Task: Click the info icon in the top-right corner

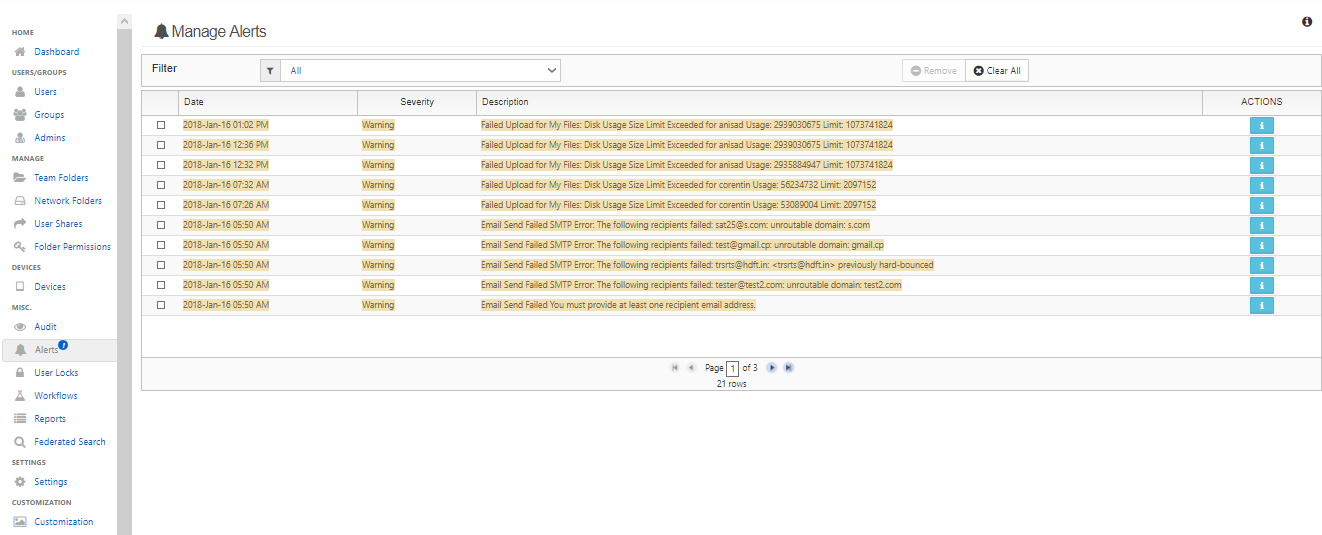Action: pyautogui.click(x=1306, y=22)
